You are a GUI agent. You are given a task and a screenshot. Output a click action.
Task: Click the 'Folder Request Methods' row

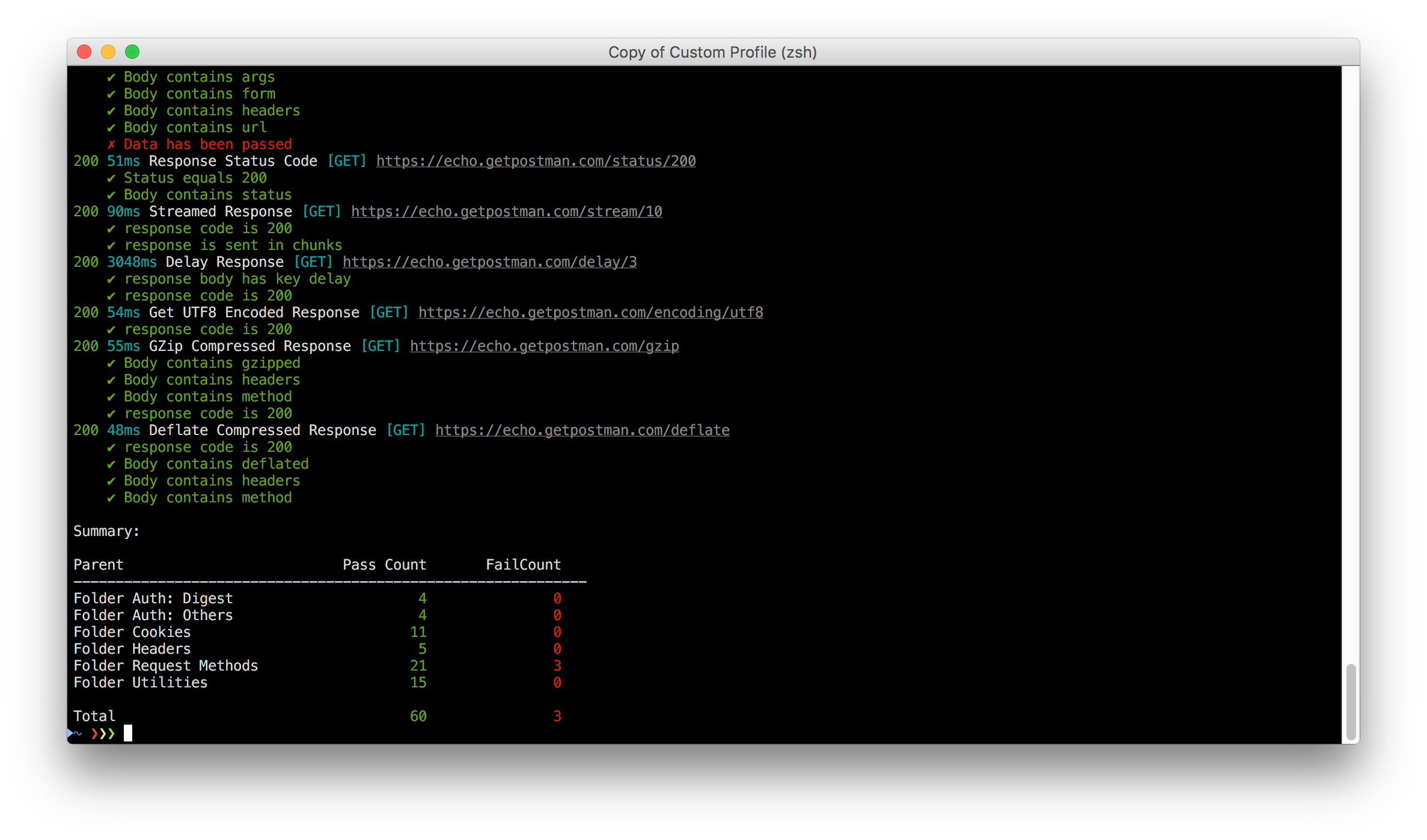(317, 666)
